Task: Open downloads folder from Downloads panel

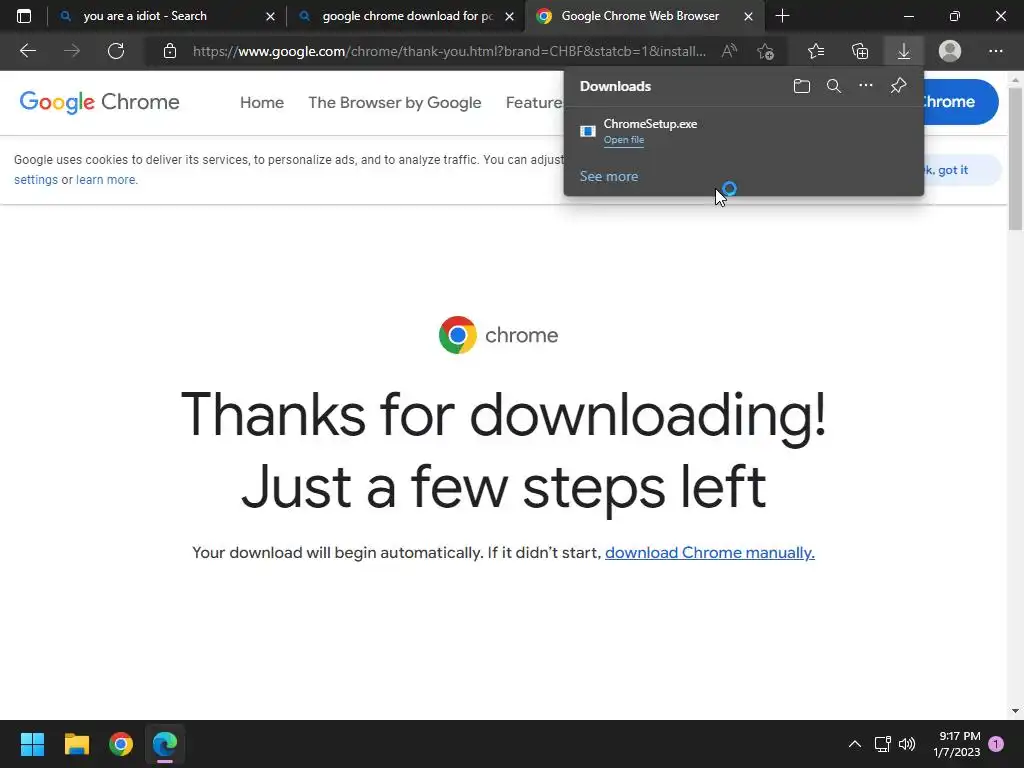Action: pos(802,86)
